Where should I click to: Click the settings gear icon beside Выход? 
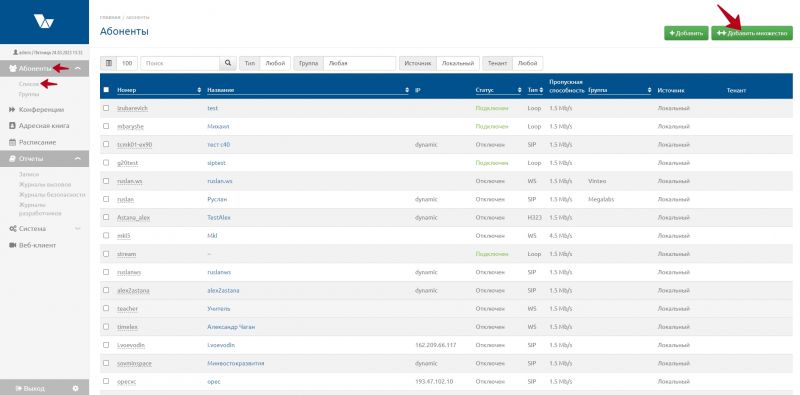pos(76,388)
